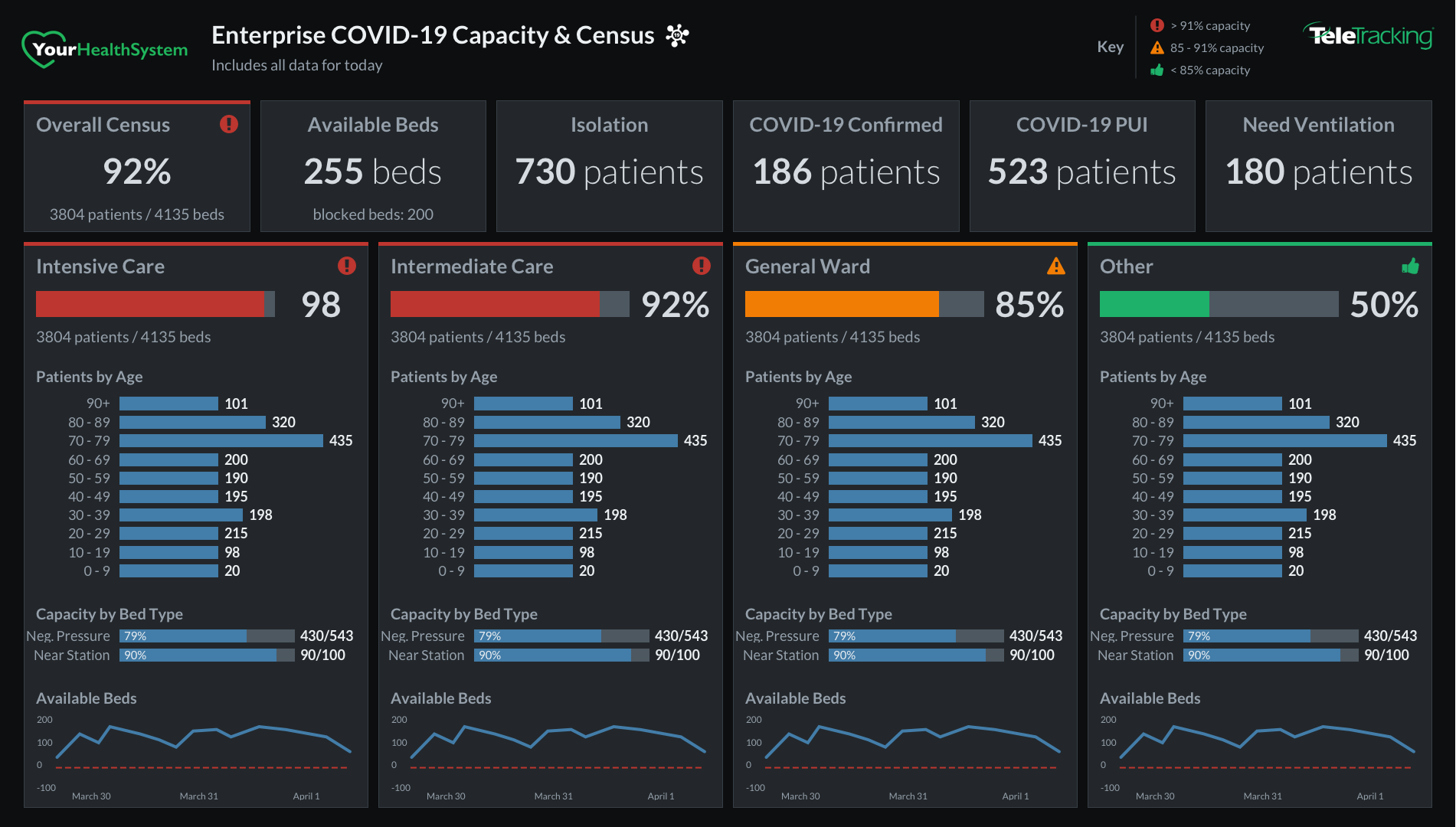Click the Neg. Pressure bar under Intermediate Care
Viewport: 1456px width, 827px height.
point(561,636)
